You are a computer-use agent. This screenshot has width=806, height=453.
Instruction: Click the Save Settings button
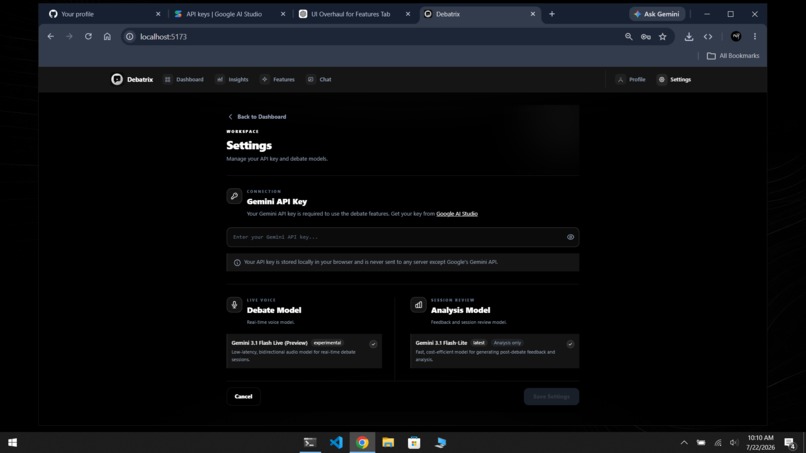point(551,396)
